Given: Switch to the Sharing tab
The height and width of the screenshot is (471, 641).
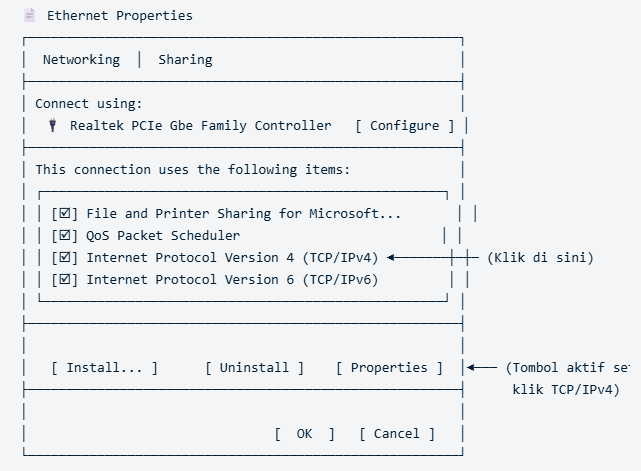Looking at the screenshot, I should click(185, 60).
